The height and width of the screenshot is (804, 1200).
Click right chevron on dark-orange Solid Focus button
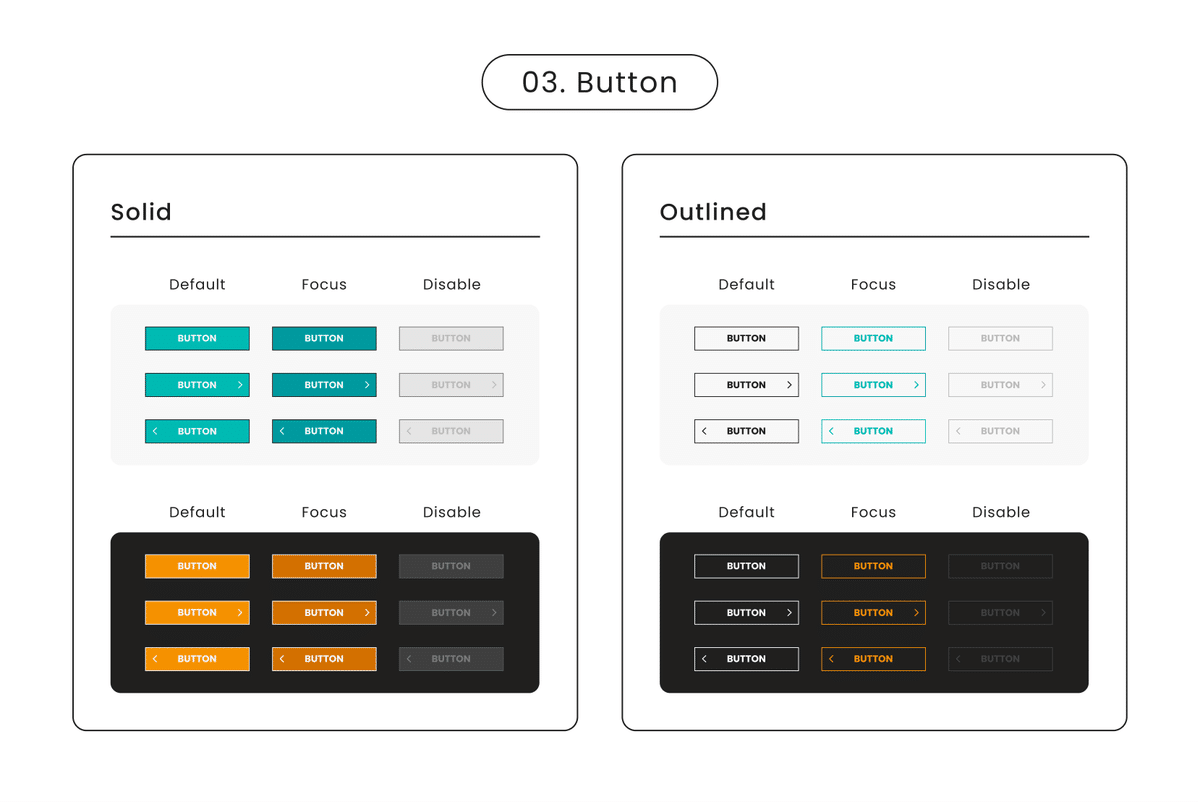(367, 613)
